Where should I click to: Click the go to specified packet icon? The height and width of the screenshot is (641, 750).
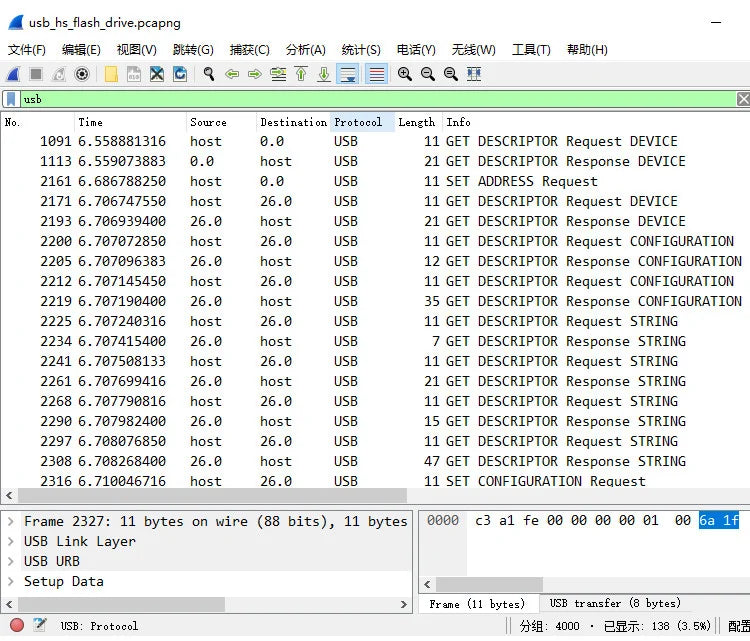(278, 74)
